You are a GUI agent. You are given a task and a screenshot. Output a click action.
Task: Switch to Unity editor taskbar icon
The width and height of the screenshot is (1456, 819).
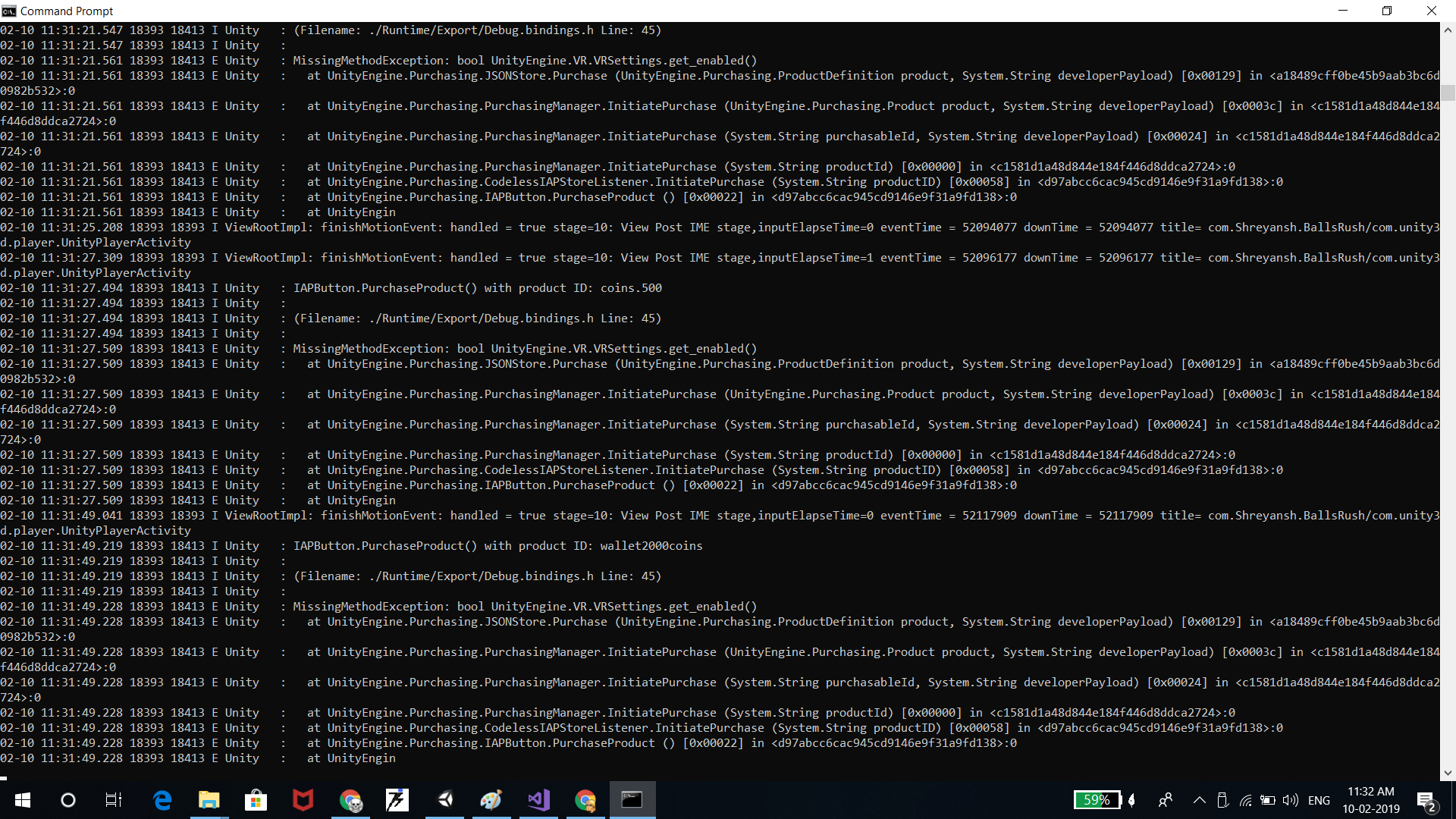coord(445,800)
